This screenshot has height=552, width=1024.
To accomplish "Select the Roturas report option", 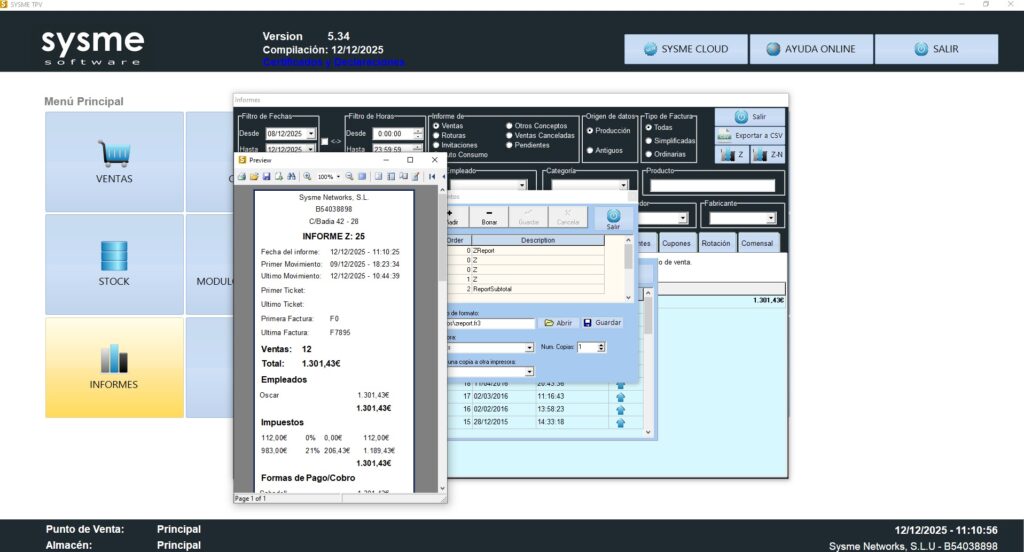I will tap(436, 135).
